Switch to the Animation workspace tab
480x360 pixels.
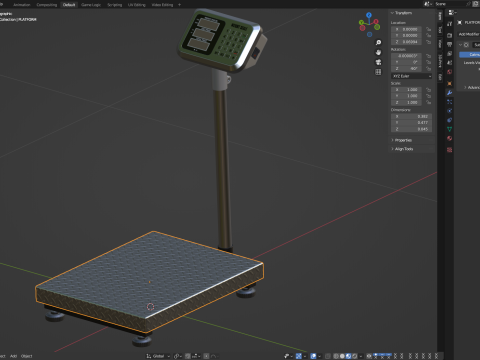tap(22, 5)
